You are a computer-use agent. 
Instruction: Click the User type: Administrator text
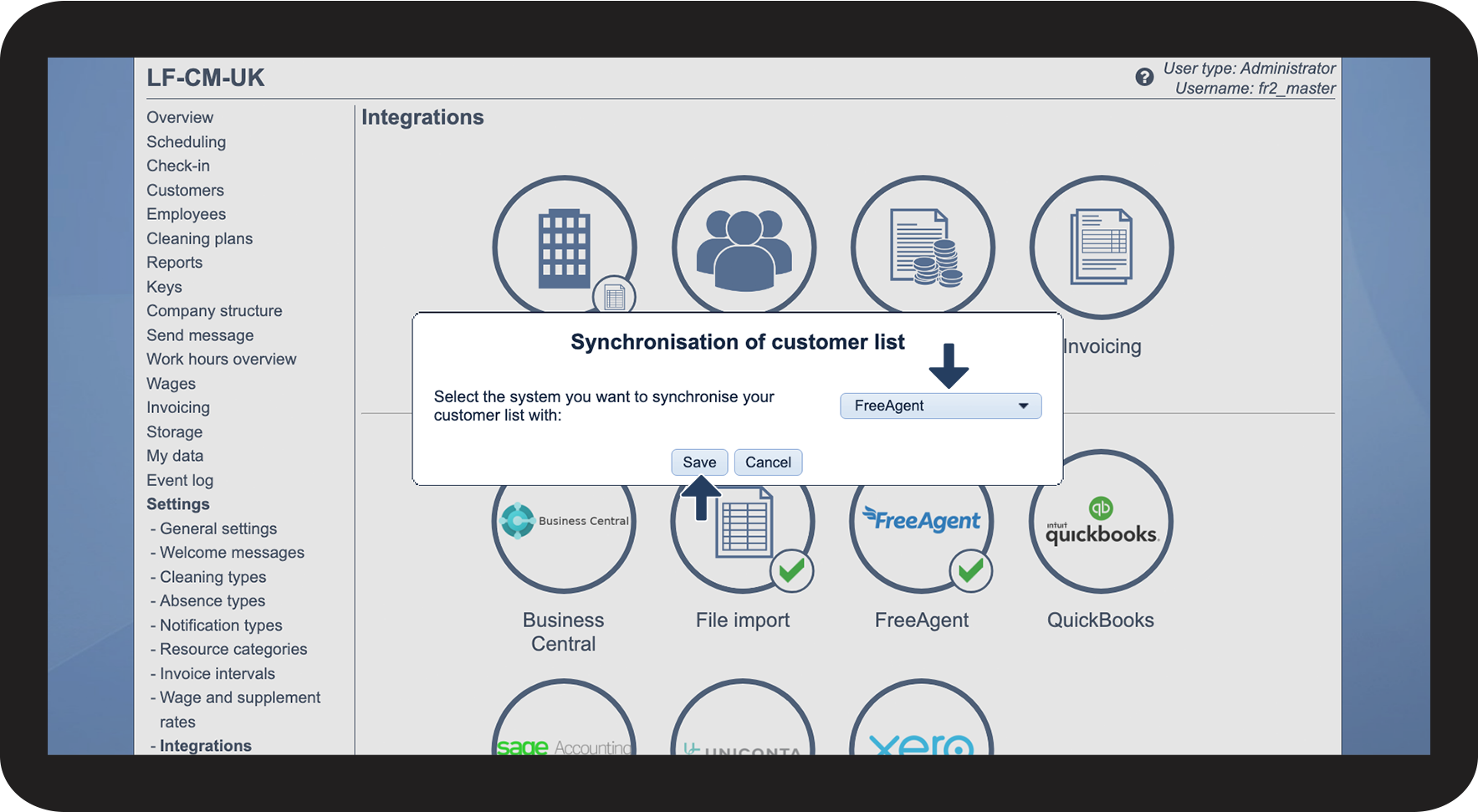point(1249,69)
